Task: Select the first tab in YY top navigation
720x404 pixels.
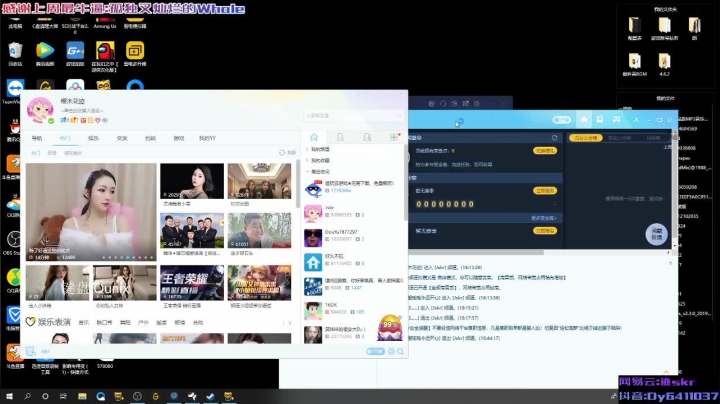Action: (x=37, y=138)
